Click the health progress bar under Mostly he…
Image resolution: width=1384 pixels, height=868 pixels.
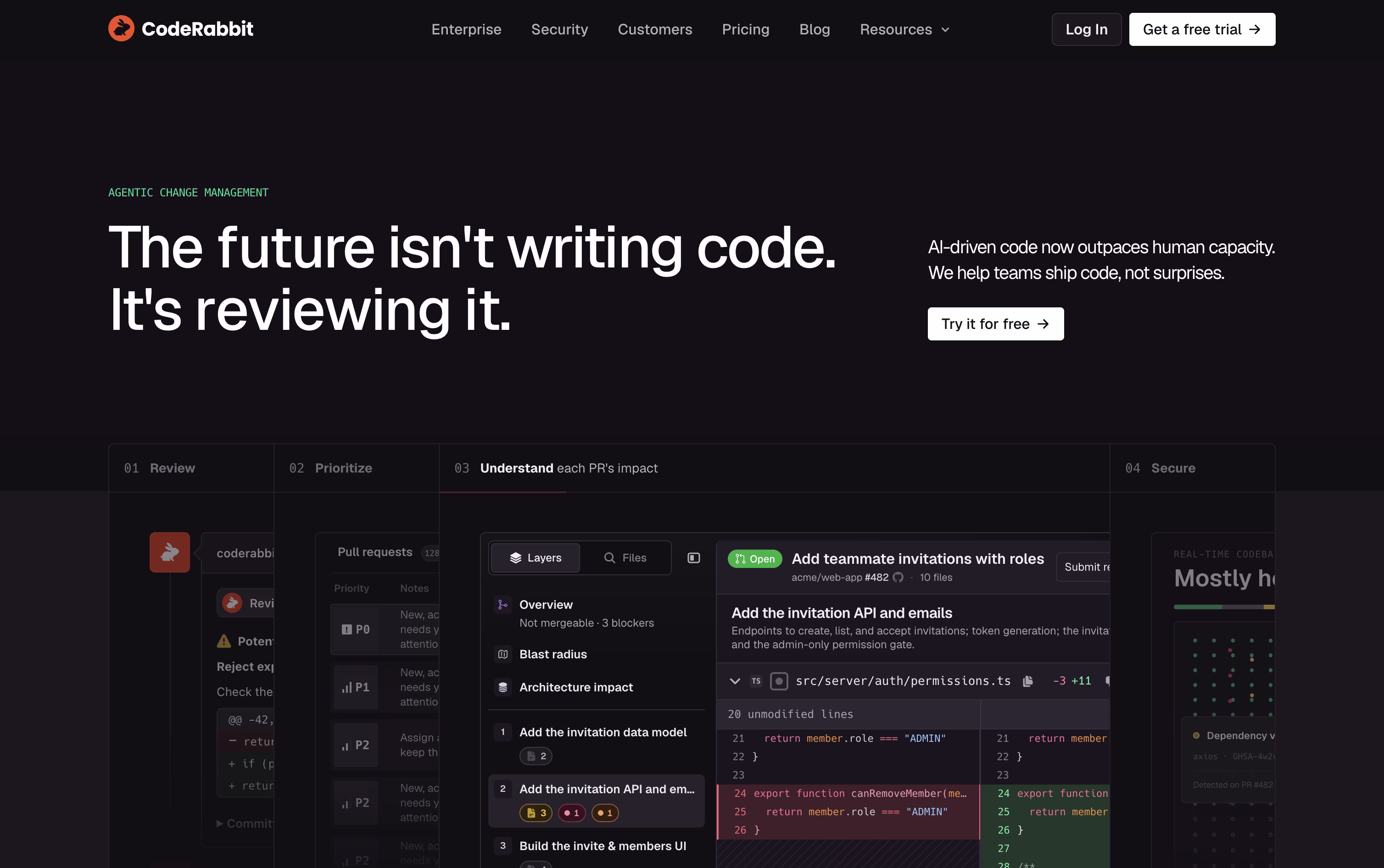[1224, 607]
